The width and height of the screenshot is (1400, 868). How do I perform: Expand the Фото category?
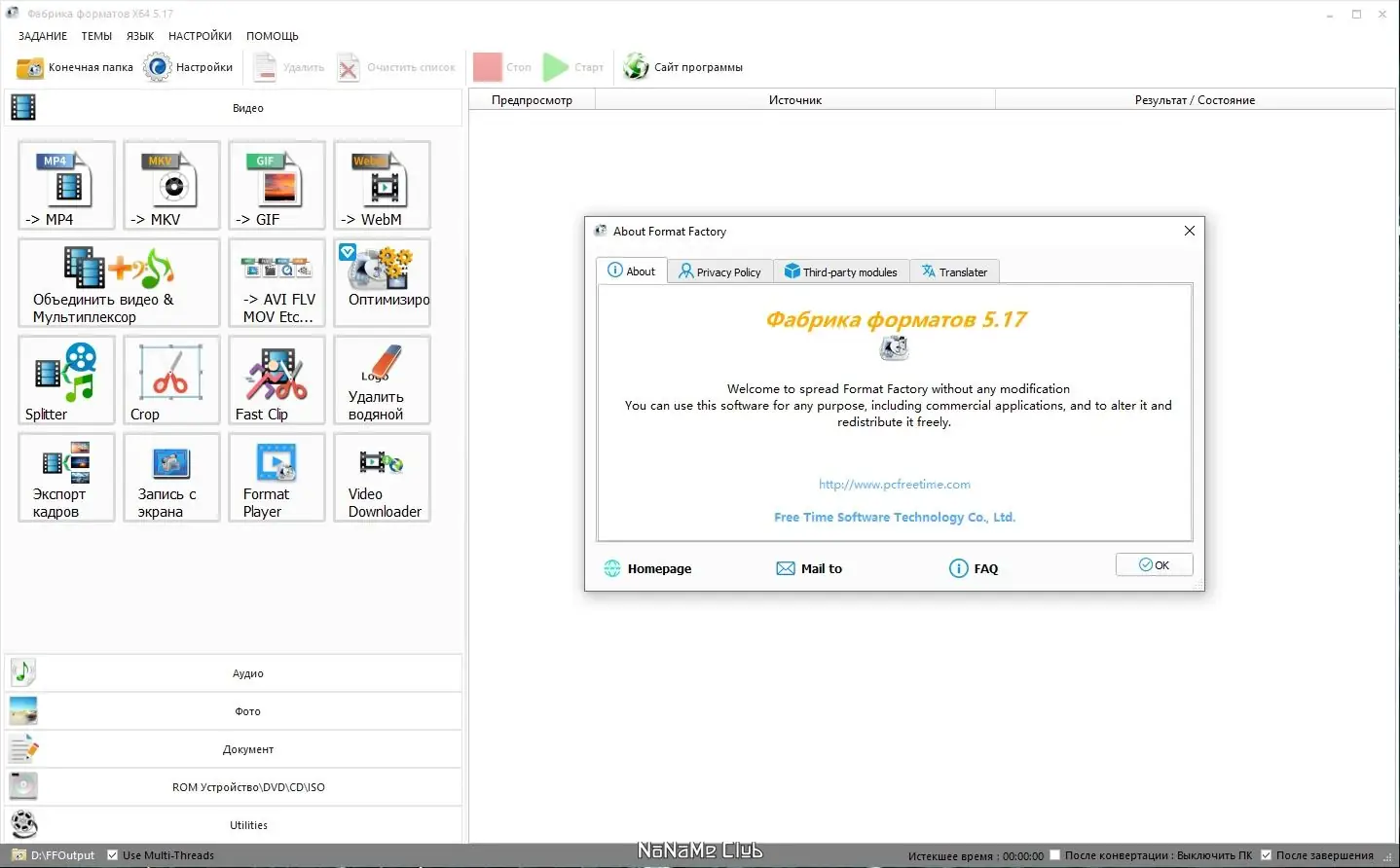[x=234, y=711]
